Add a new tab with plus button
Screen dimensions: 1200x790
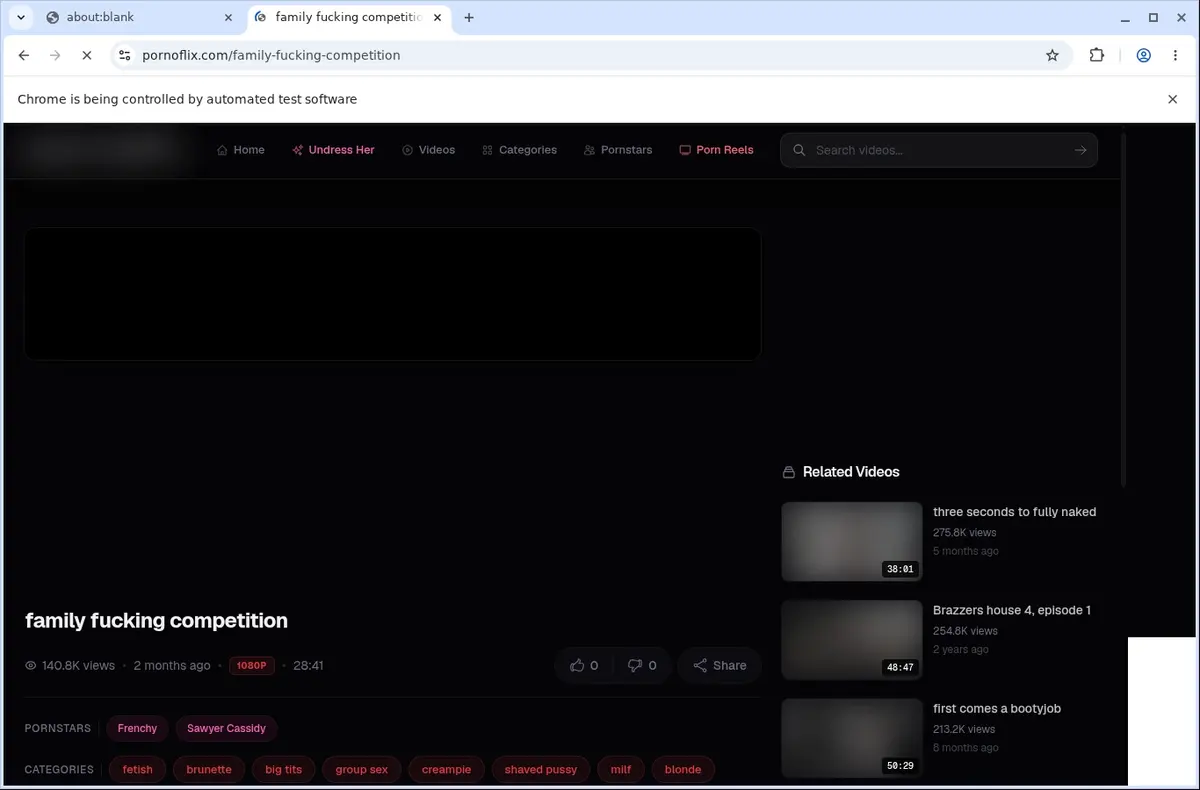click(x=469, y=17)
